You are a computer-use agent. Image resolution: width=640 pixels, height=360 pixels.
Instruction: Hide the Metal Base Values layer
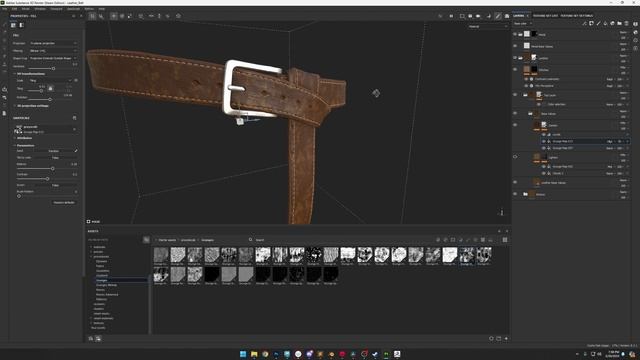[515, 46]
